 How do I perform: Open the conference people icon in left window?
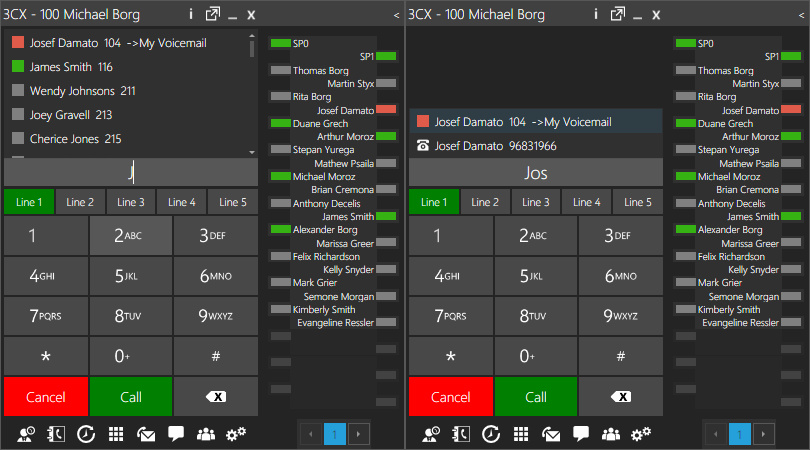point(206,434)
